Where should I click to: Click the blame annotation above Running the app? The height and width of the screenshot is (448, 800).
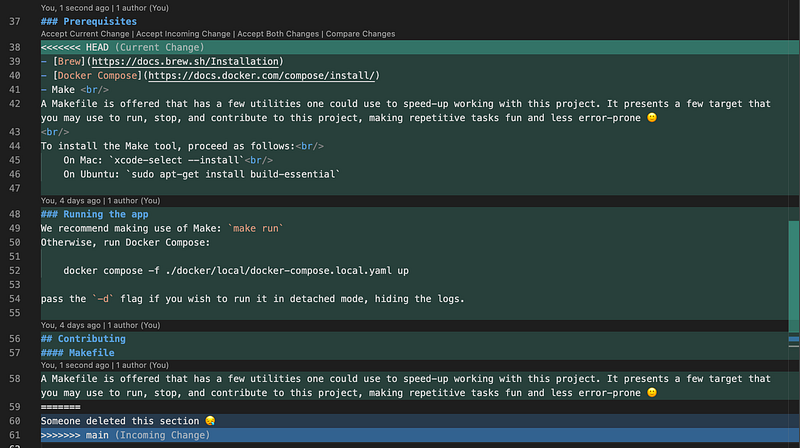[100, 201]
